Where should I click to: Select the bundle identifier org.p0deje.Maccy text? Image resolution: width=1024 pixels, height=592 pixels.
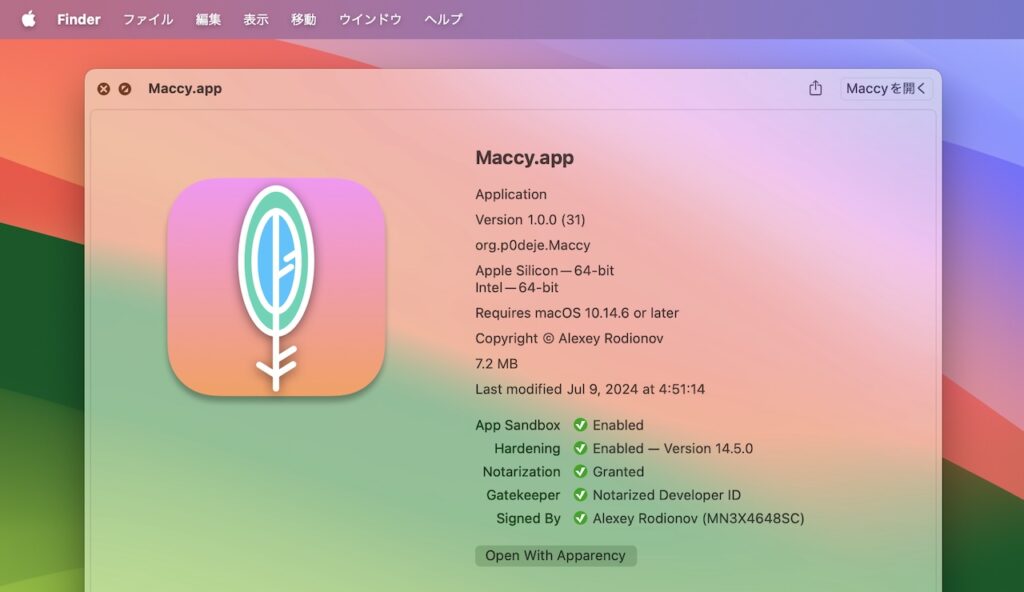tap(532, 244)
